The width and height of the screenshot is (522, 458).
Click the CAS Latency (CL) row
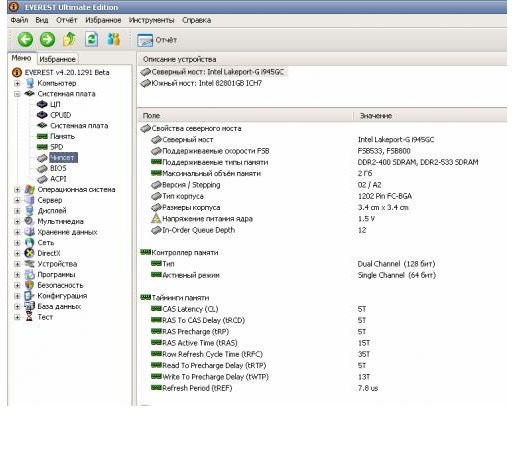pos(323,309)
